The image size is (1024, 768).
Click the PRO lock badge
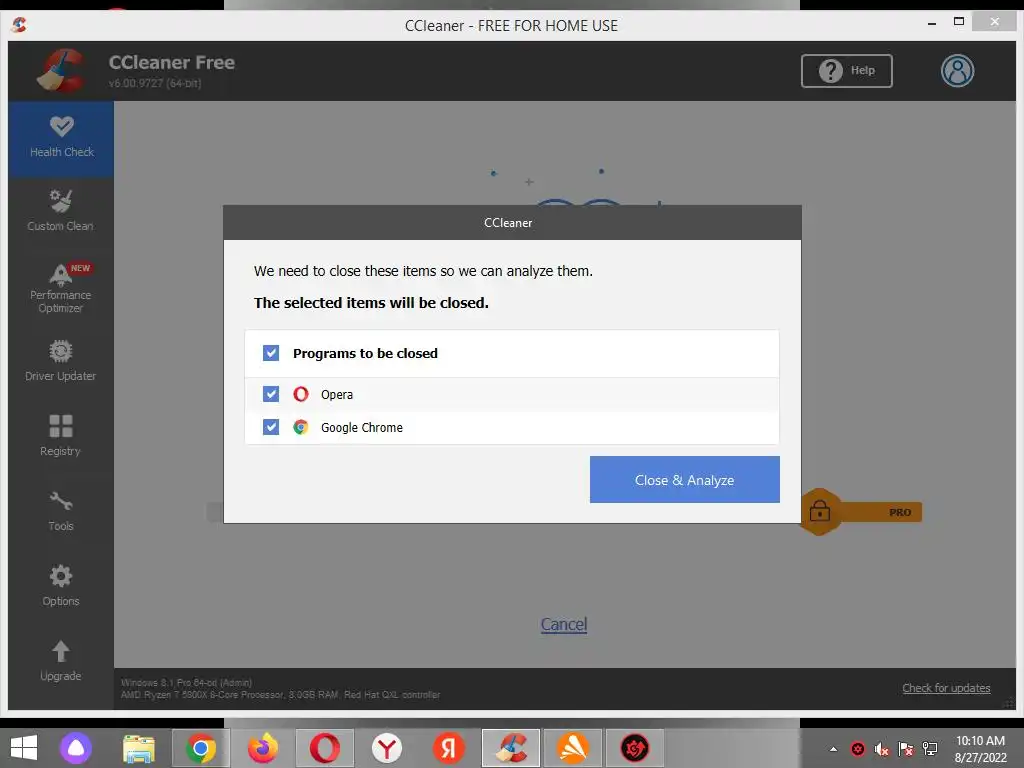[x=861, y=511]
